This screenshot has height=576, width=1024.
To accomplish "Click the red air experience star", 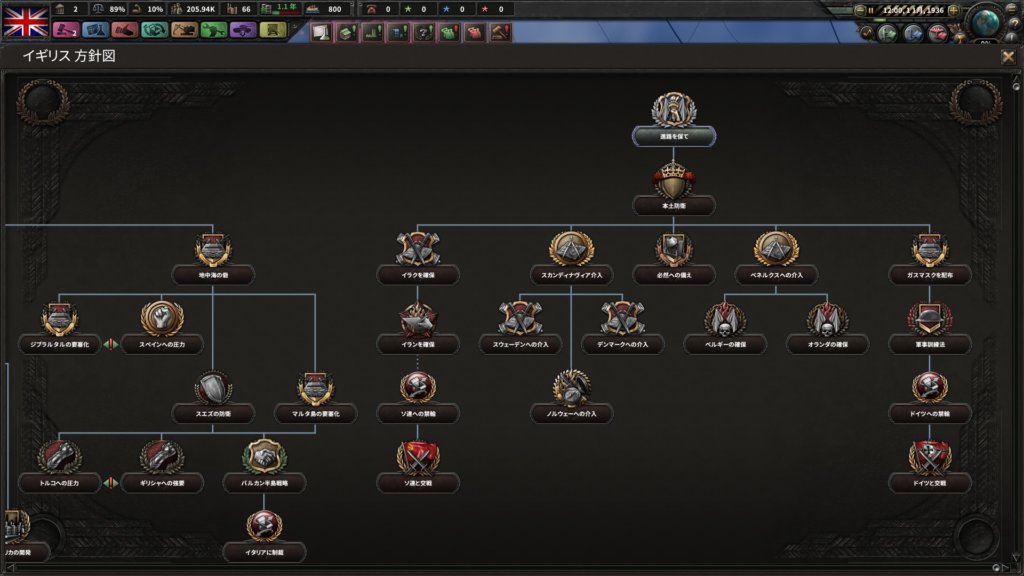I will point(485,9).
